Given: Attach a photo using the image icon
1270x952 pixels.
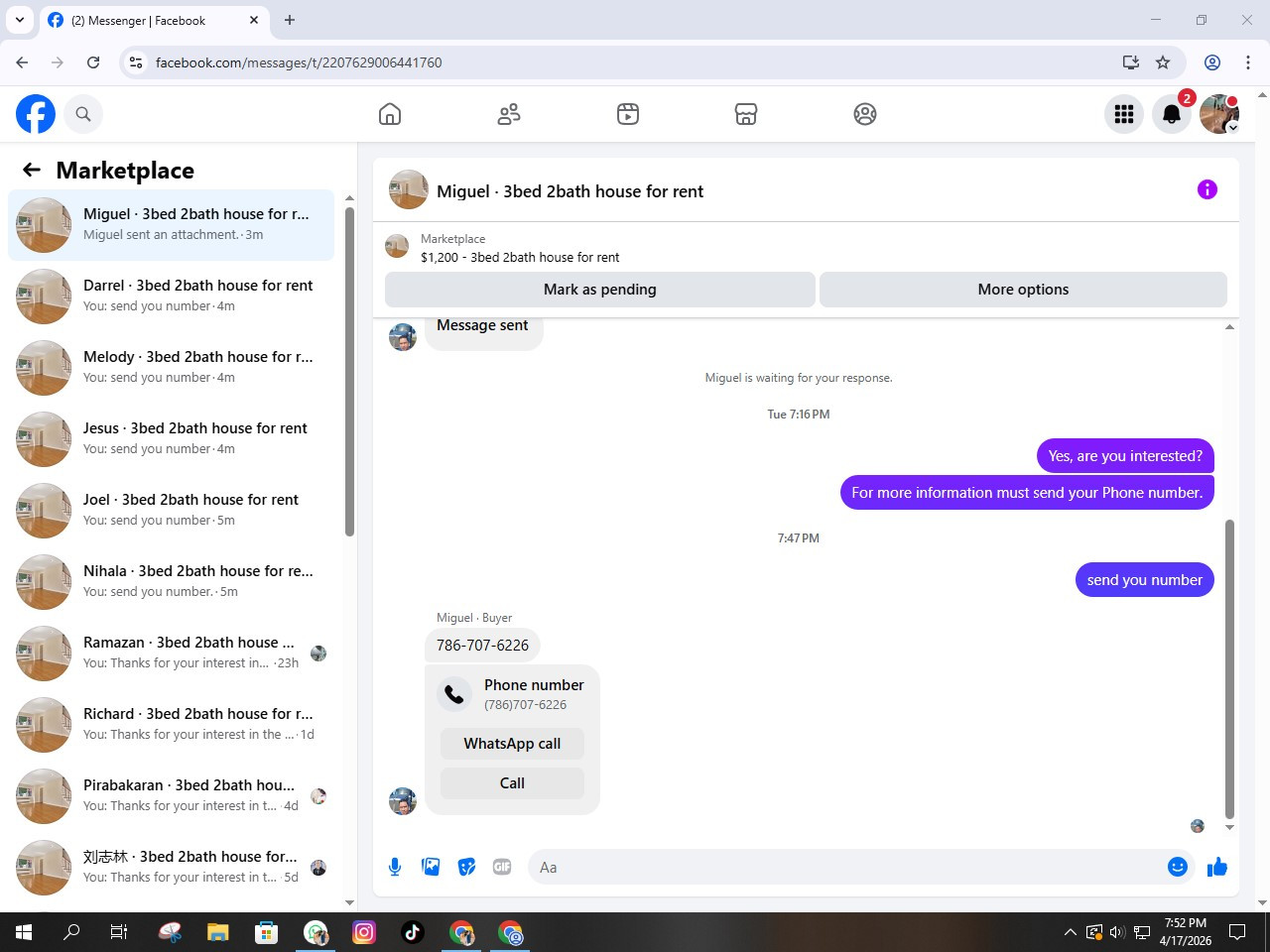Looking at the screenshot, I should (431, 867).
